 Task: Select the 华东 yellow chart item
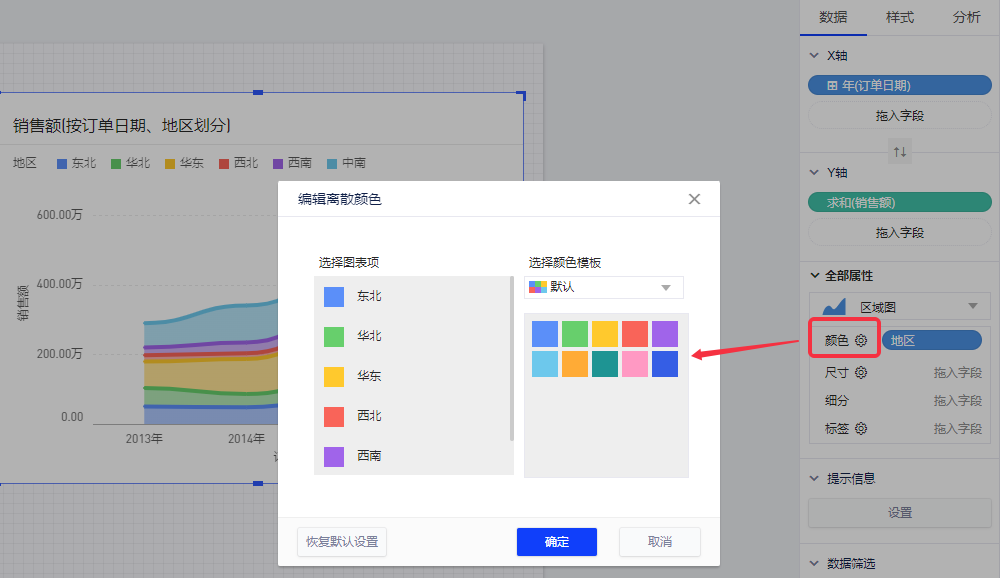[412, 376]
